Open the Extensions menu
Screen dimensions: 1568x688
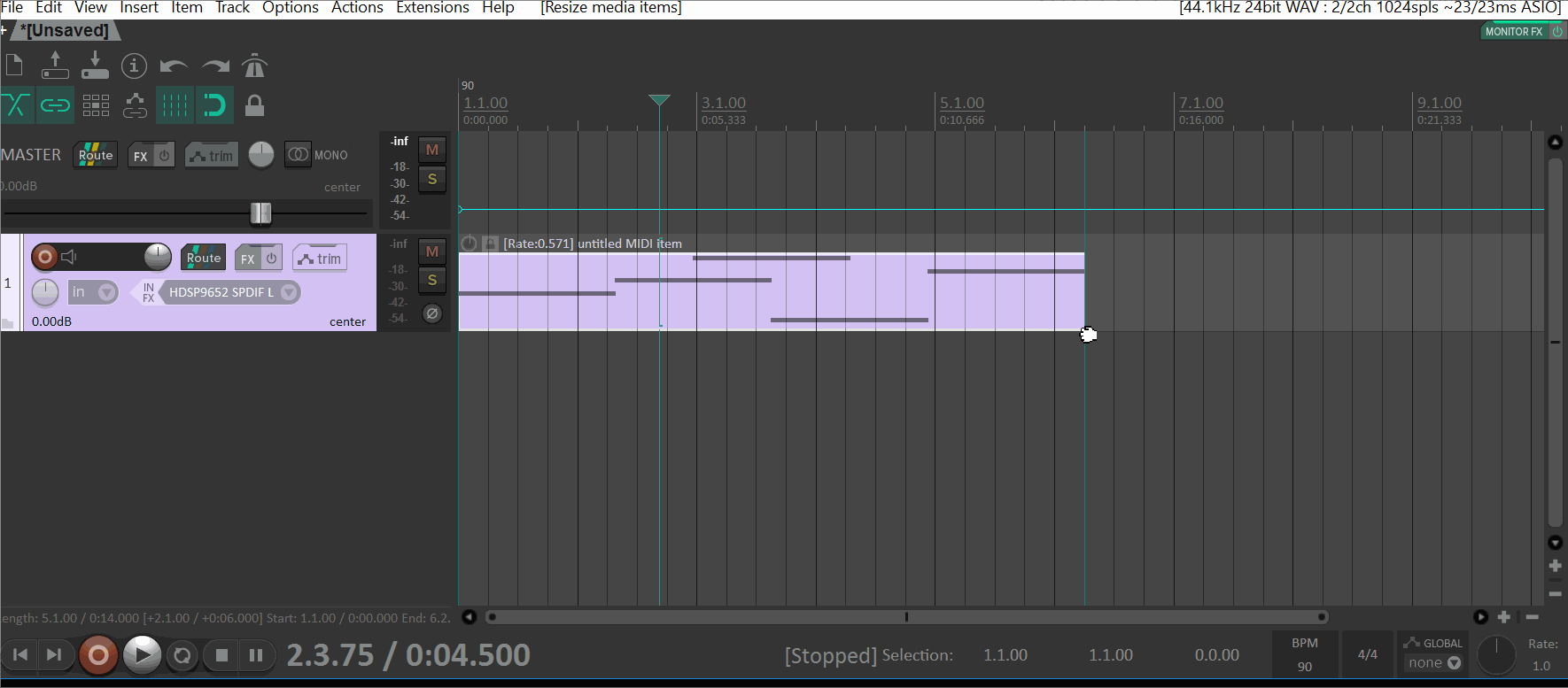click(432, 8)
